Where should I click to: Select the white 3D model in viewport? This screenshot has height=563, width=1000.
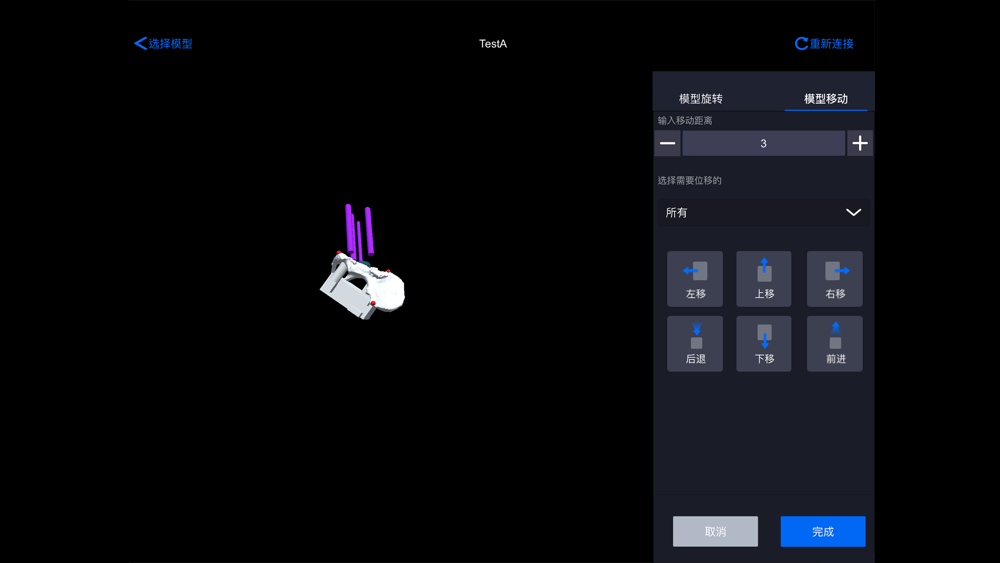pos(362,284)
